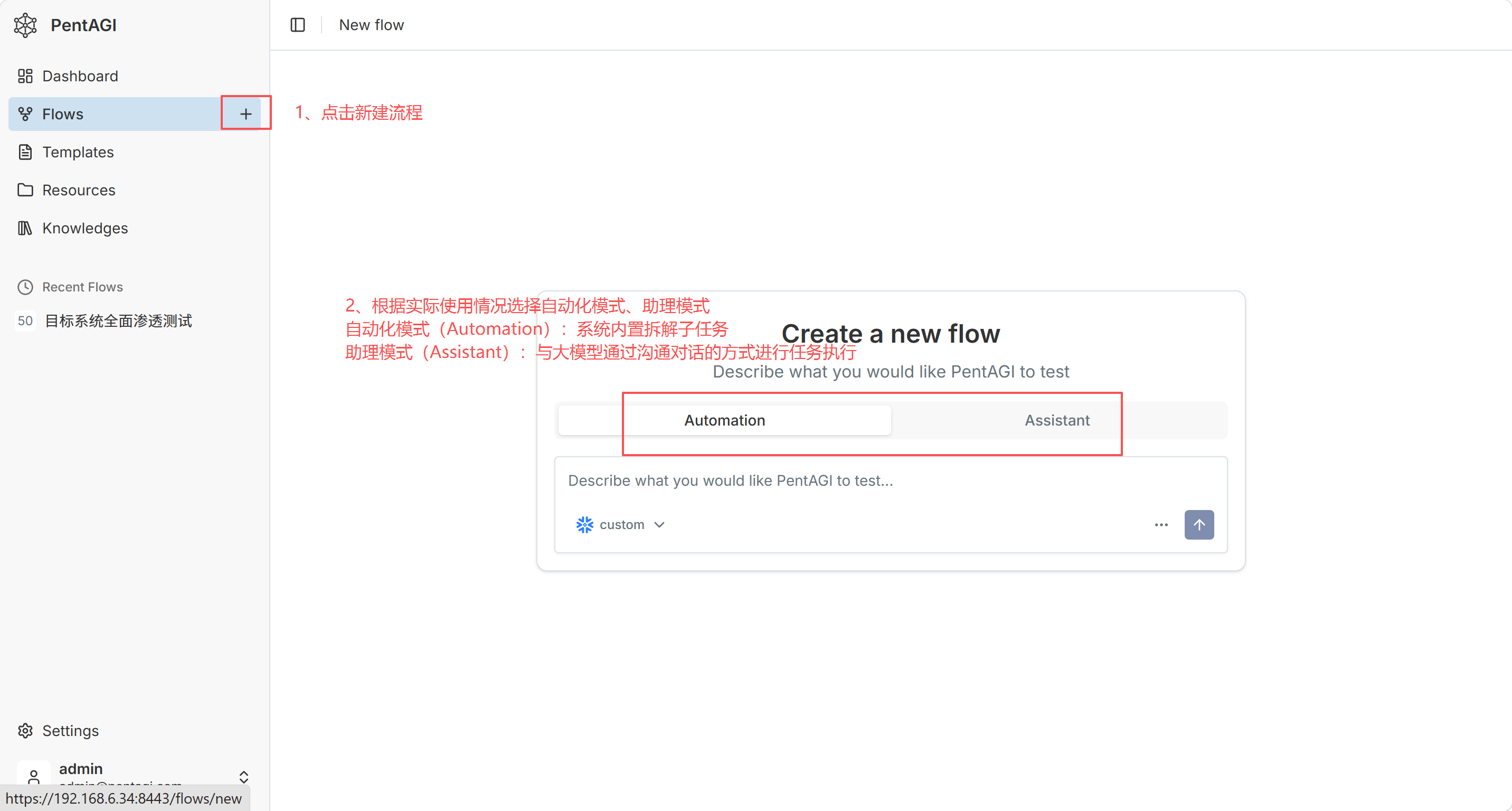Viewport: 1512px width, 811px height.
Task: Submit flow with the up-arrow send button
Action: click(x=1199, y=525)
